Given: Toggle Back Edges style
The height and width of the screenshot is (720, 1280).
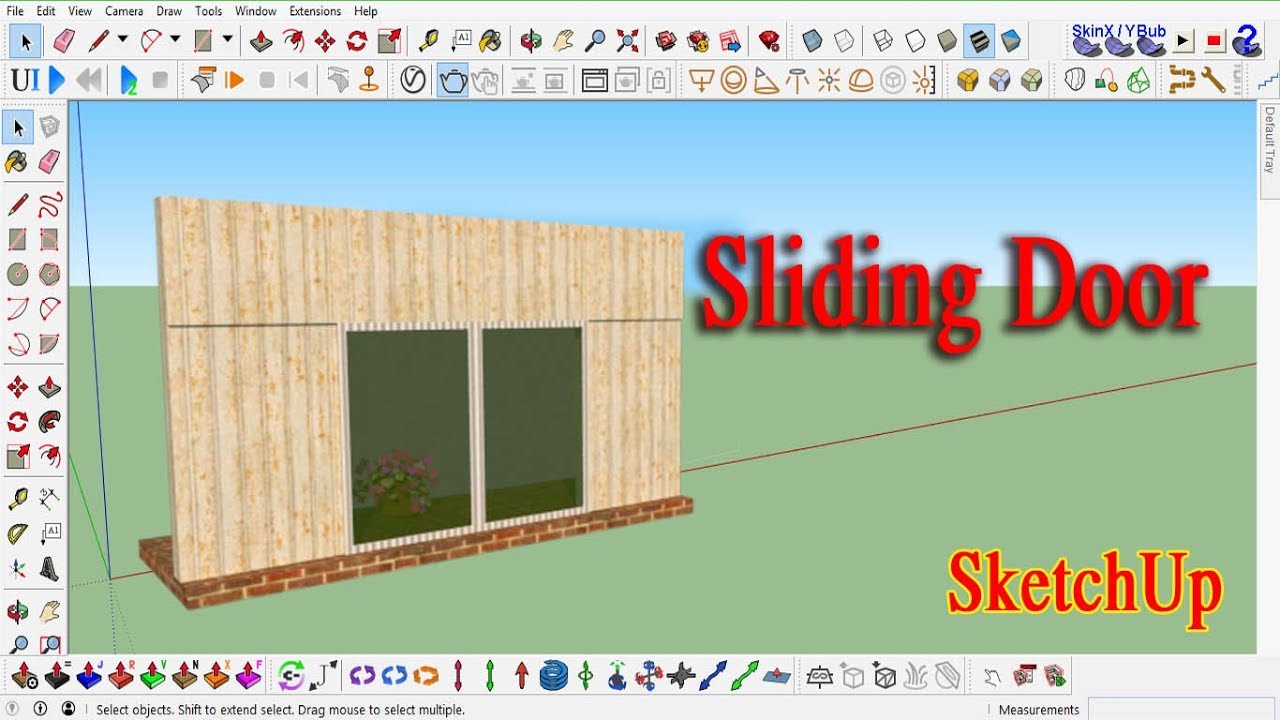Looking at the screenshot, I should click(845, 41).
